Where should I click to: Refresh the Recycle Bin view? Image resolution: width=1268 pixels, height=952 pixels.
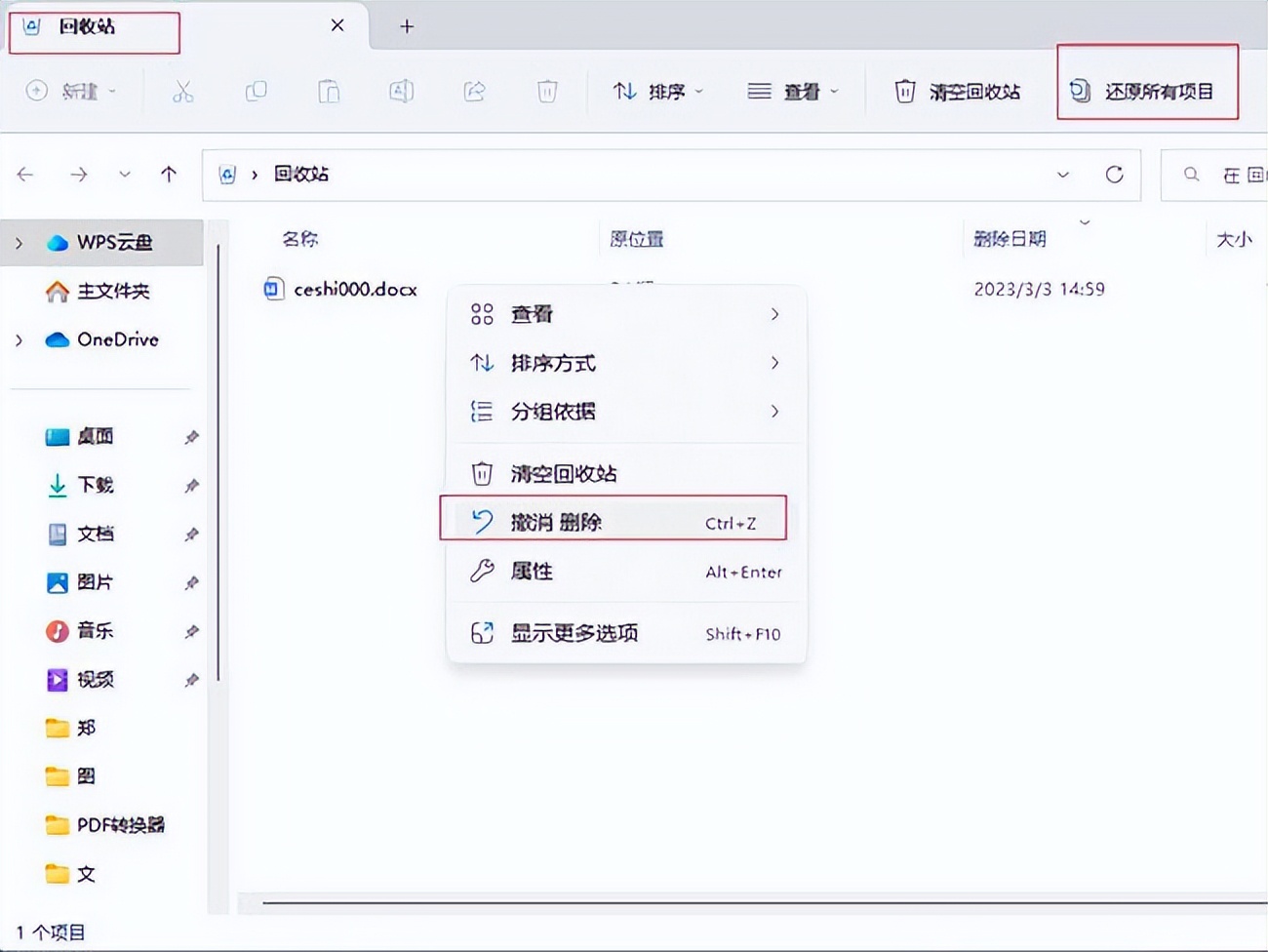pos(1115,175)
